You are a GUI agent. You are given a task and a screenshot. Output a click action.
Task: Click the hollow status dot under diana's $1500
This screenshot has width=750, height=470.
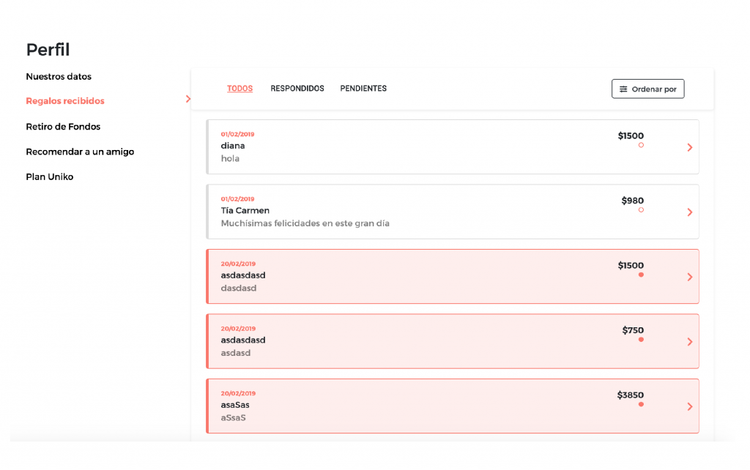coord(641,145)
